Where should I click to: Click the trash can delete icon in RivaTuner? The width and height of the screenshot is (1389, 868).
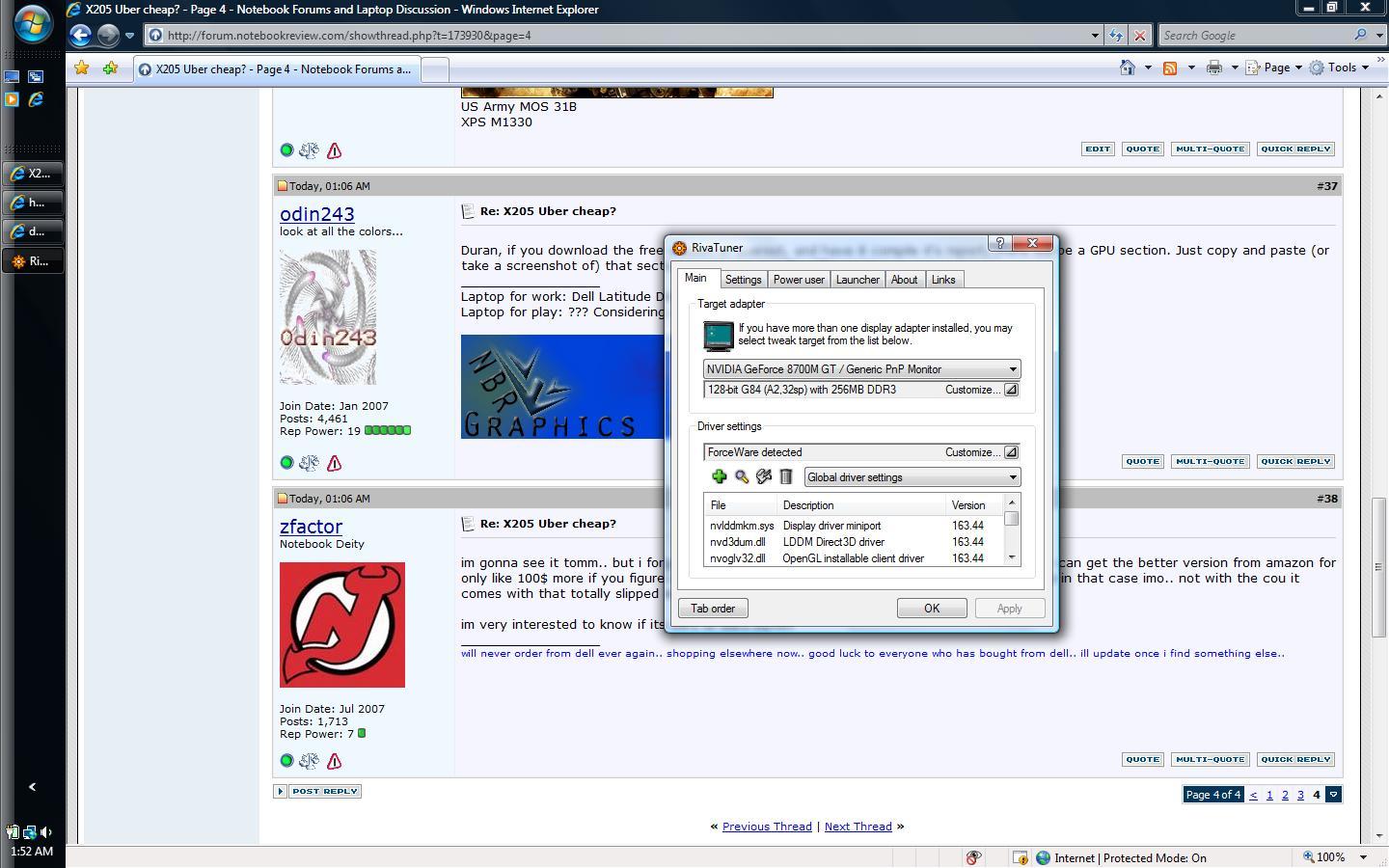786,476
